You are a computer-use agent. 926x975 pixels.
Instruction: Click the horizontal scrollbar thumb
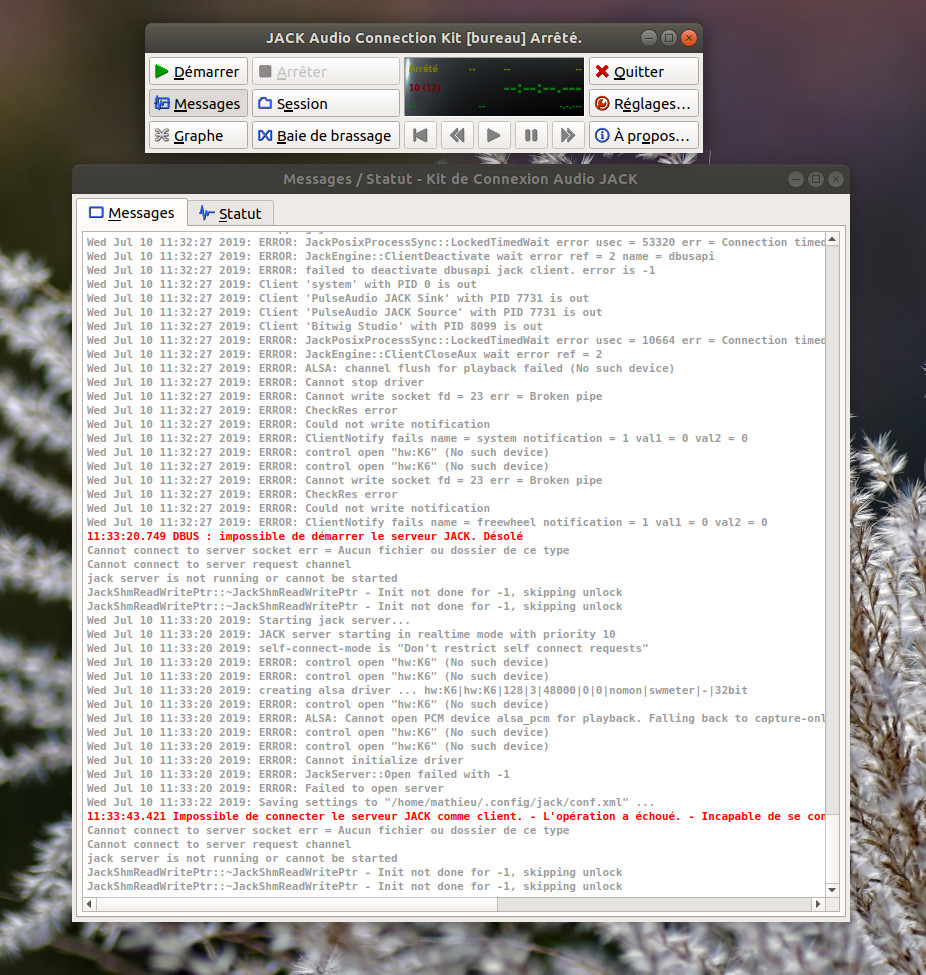click(297, 904)
